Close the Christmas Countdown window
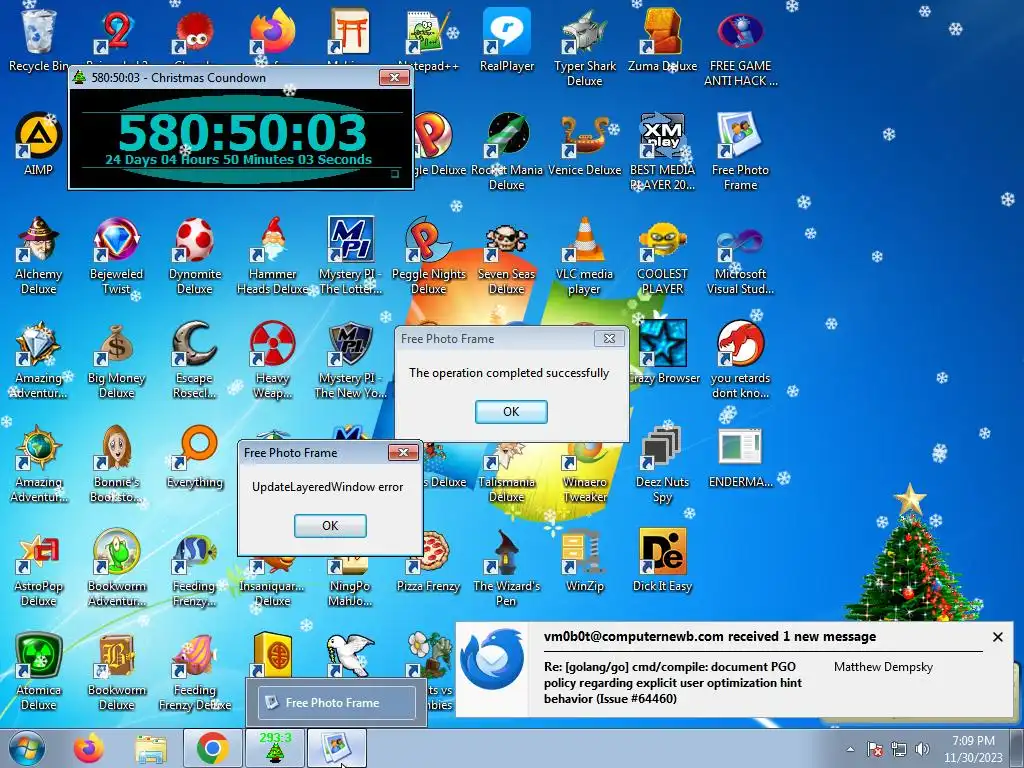The height and width of the screenshot is (768, 1024). (394, 78)
